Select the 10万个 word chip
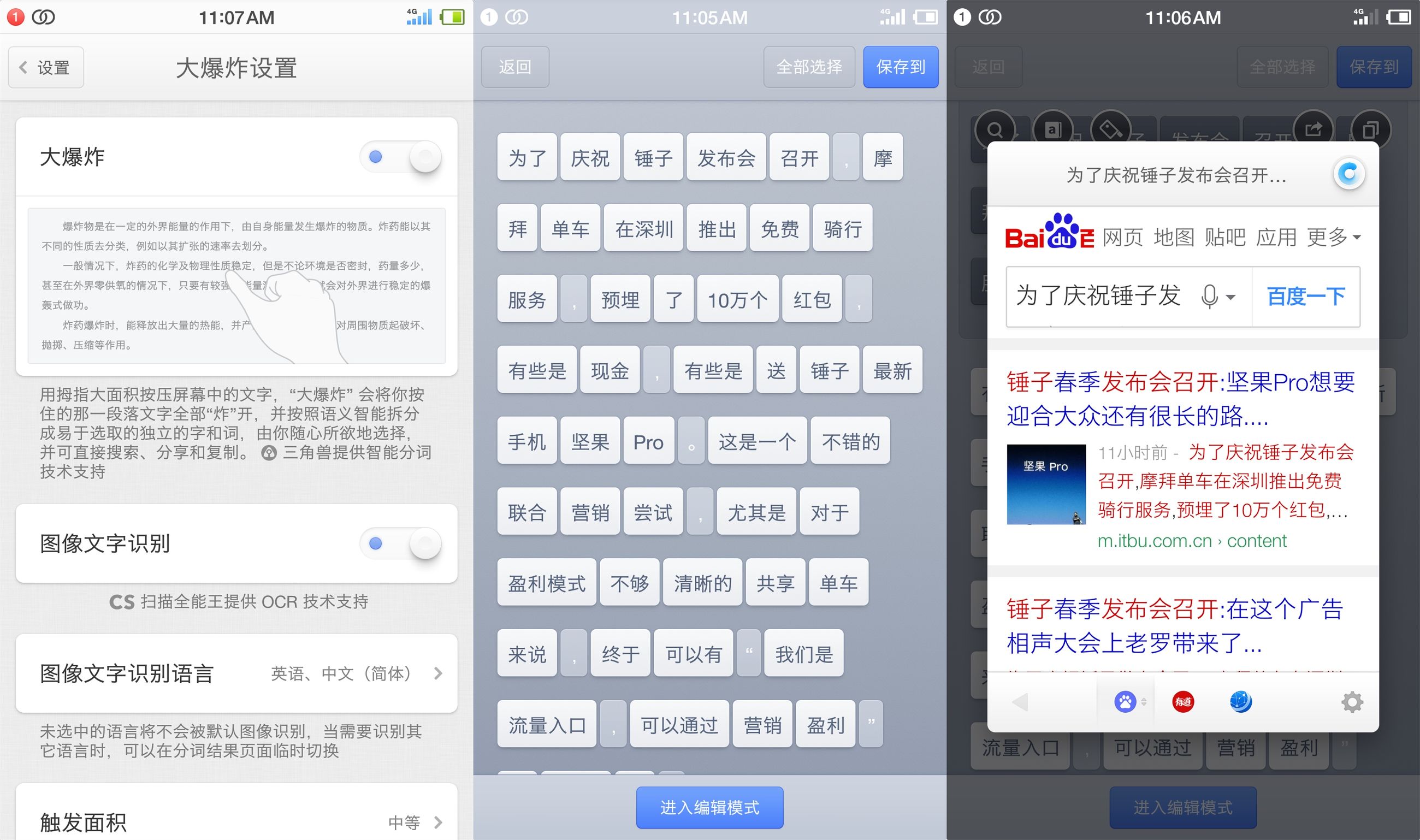1420x840 pixels. tap(737, 299)
